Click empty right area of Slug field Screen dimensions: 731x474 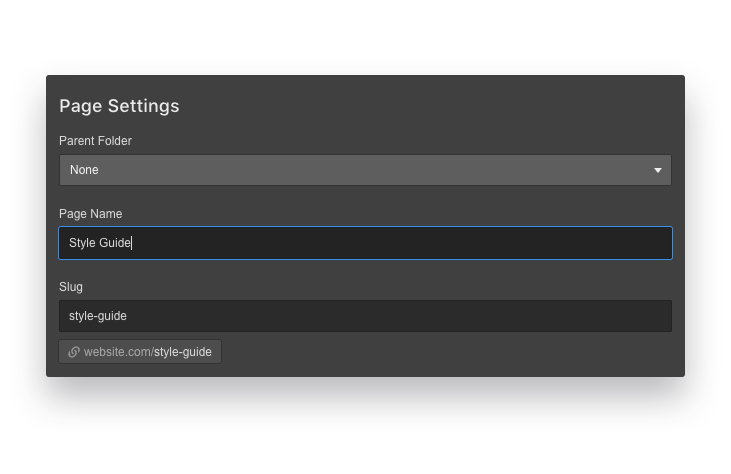[x=550, y=316]
